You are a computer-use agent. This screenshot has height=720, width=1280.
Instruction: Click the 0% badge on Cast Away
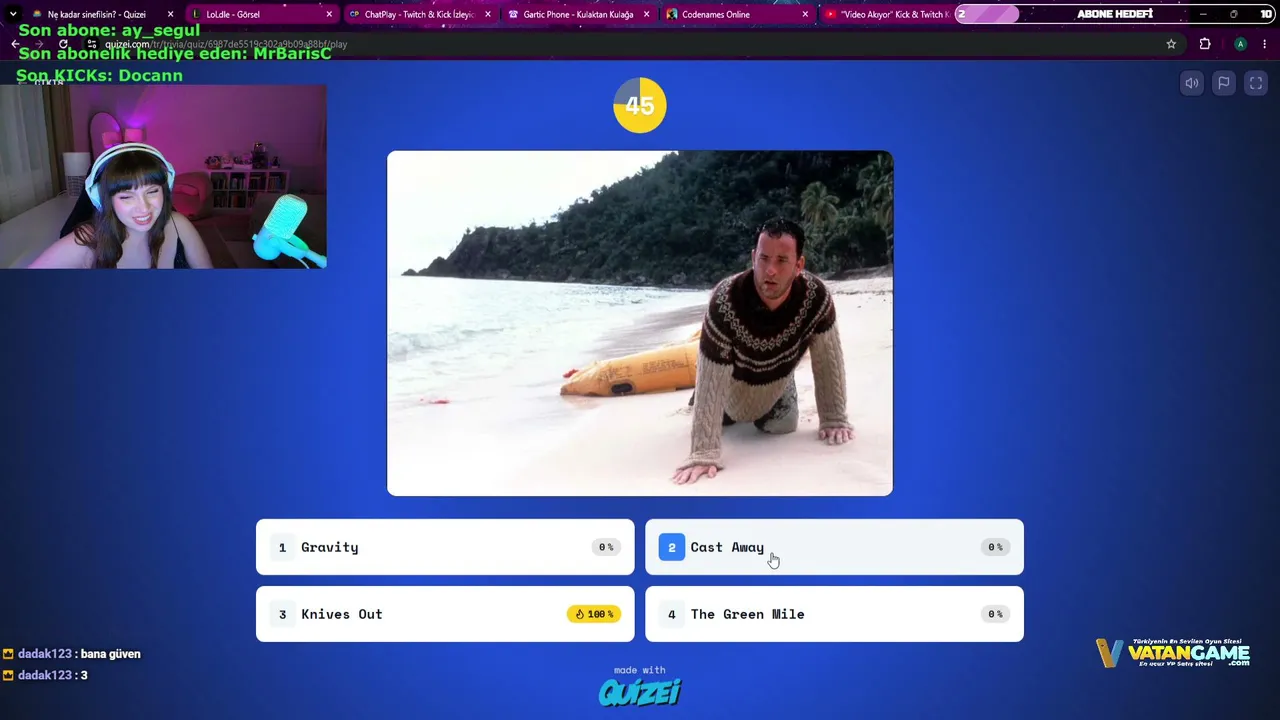[x=995, y=547]
